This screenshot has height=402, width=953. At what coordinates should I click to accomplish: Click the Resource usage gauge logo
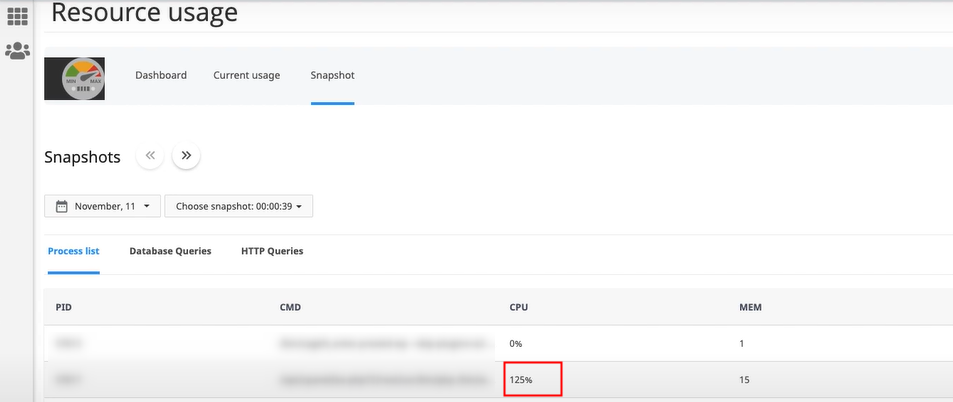[75, 78]
